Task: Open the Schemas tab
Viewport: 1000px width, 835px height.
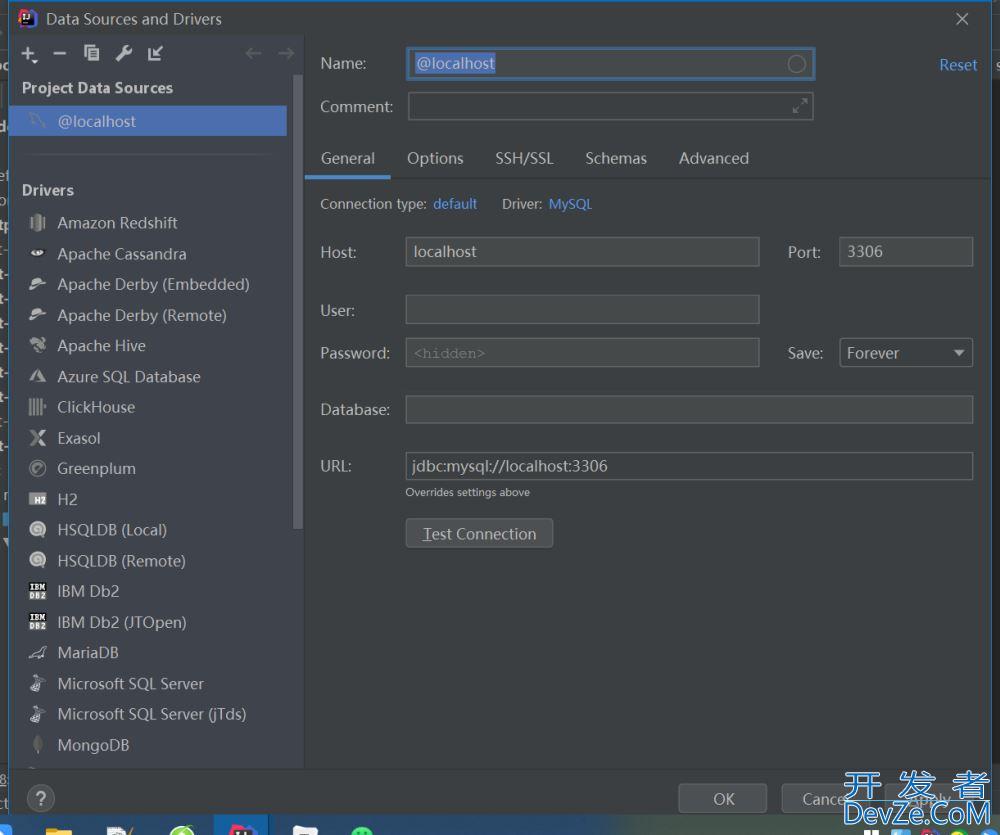Action: point(616,158)
